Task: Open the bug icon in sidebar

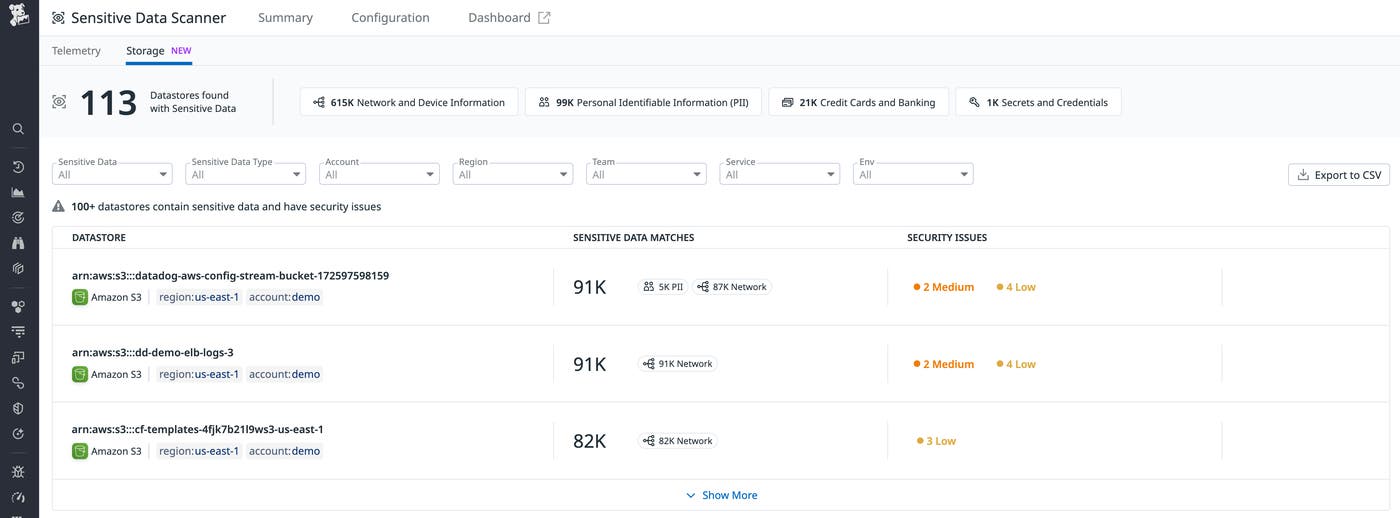Action: tap(18, 471)
